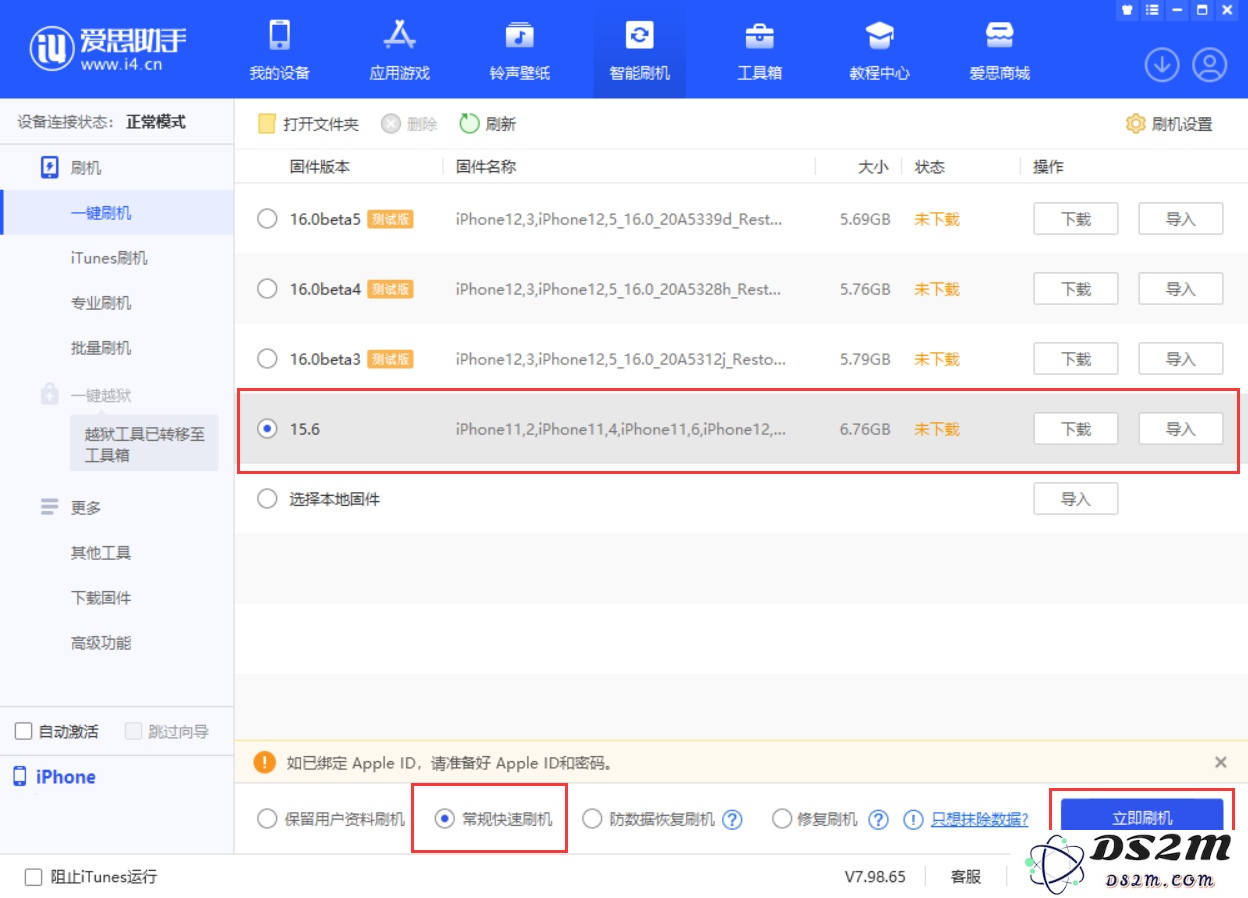Select 一键刷机 in sidebar
Image resolution: width=1248 pixels, height=898 pixels.
(x=117, y=213)
